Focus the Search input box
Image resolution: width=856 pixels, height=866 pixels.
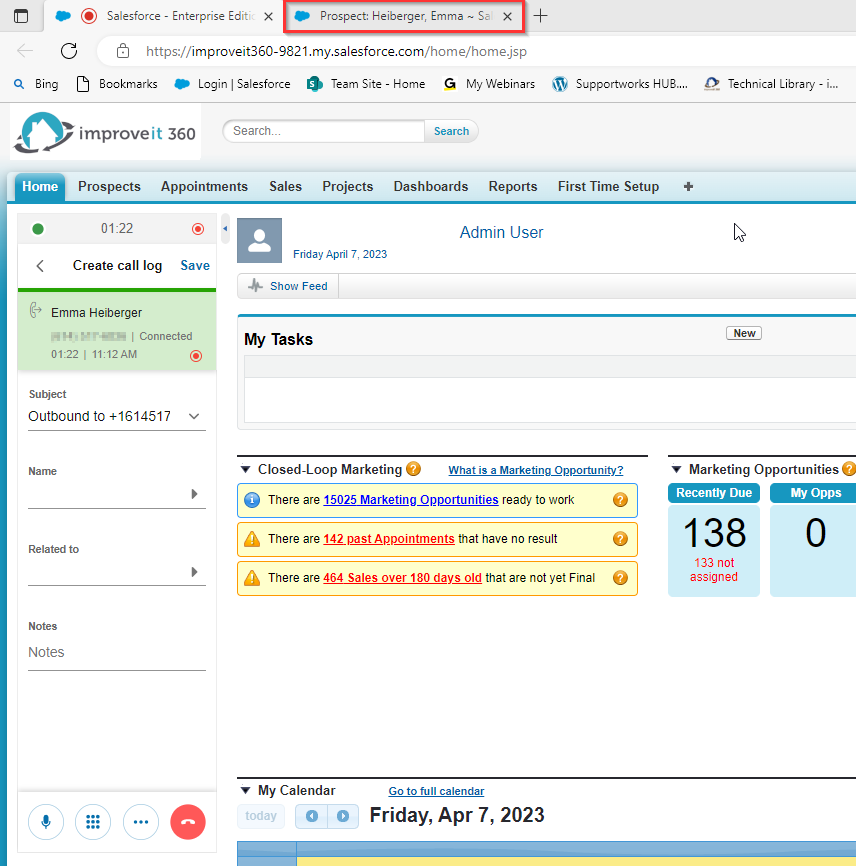324,131
